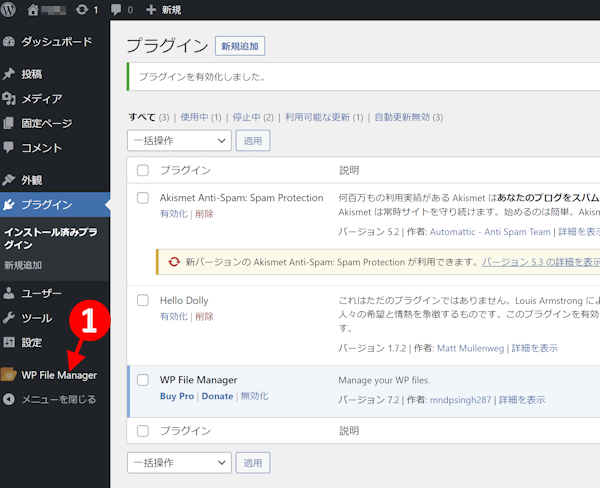This screenshot has width=600, height=488.
Task: Click the 外観 brush icon
Action: pos(9,180)
